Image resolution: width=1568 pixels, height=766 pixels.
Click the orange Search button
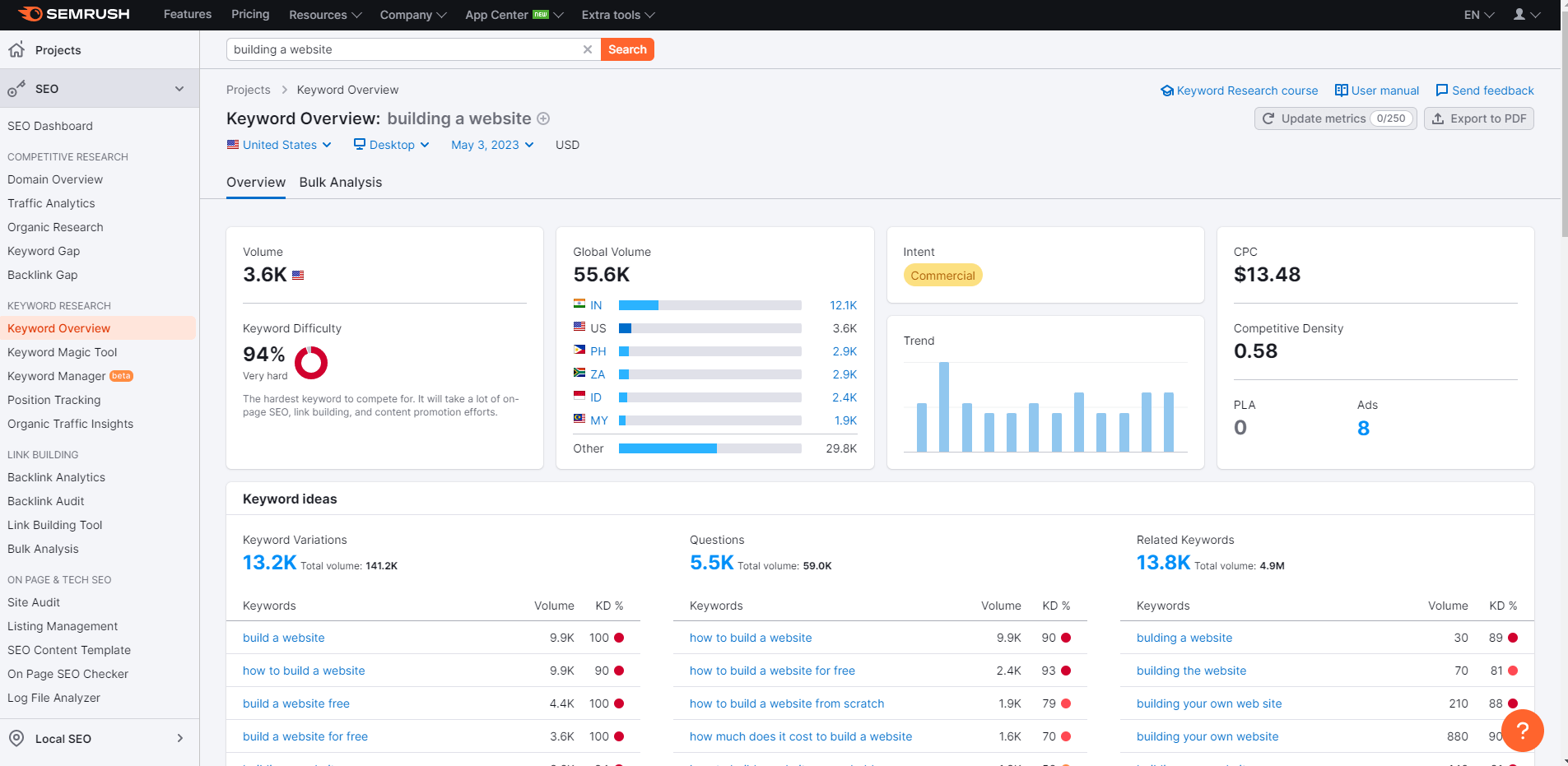tap(627, 49)
